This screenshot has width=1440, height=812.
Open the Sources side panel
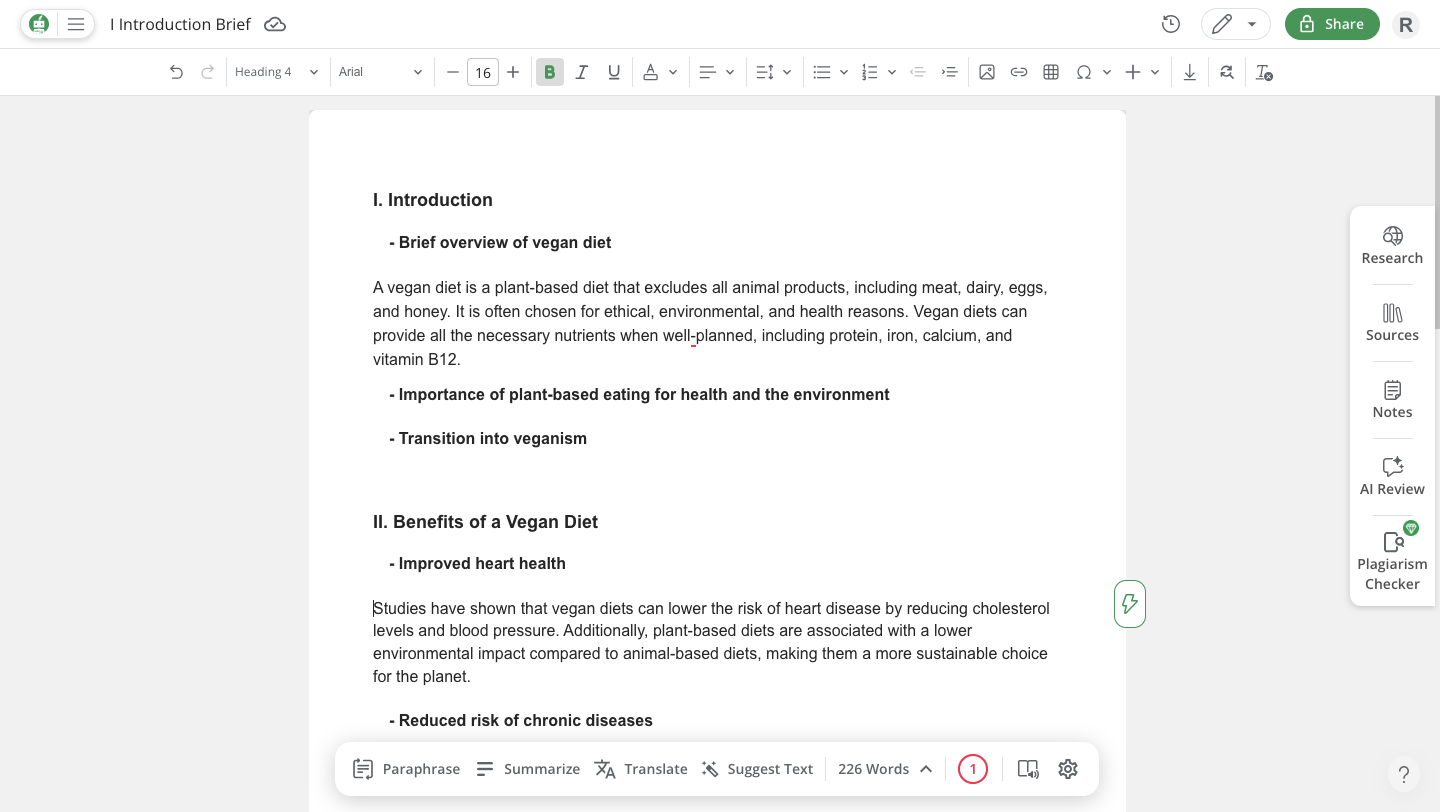tap(1392, 322)
